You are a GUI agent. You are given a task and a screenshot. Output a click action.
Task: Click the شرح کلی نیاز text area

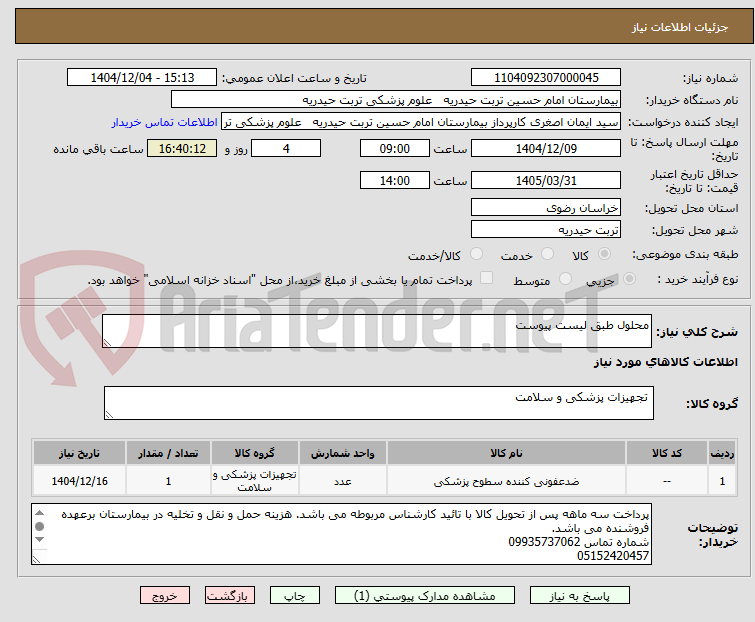[x=377, y=331]
